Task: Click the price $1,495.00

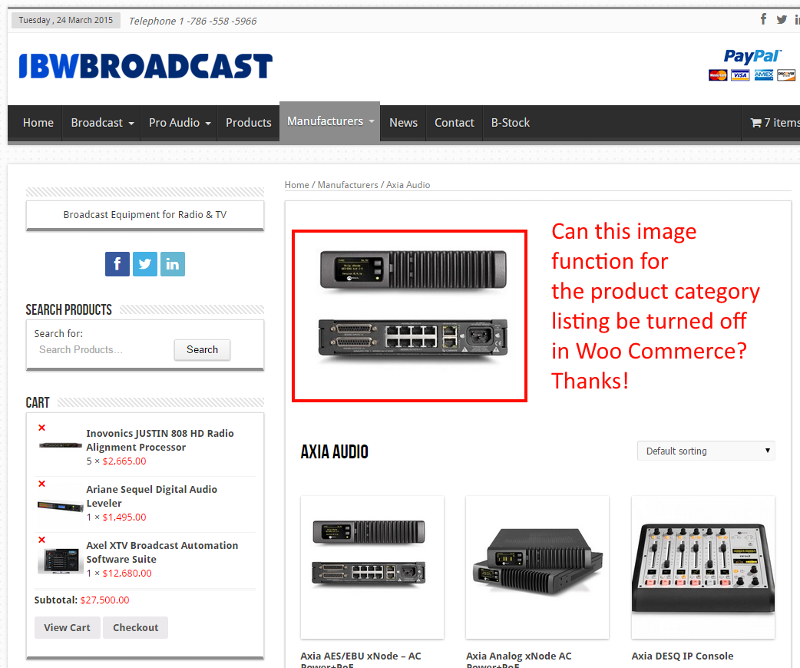Action: (124, 517)
